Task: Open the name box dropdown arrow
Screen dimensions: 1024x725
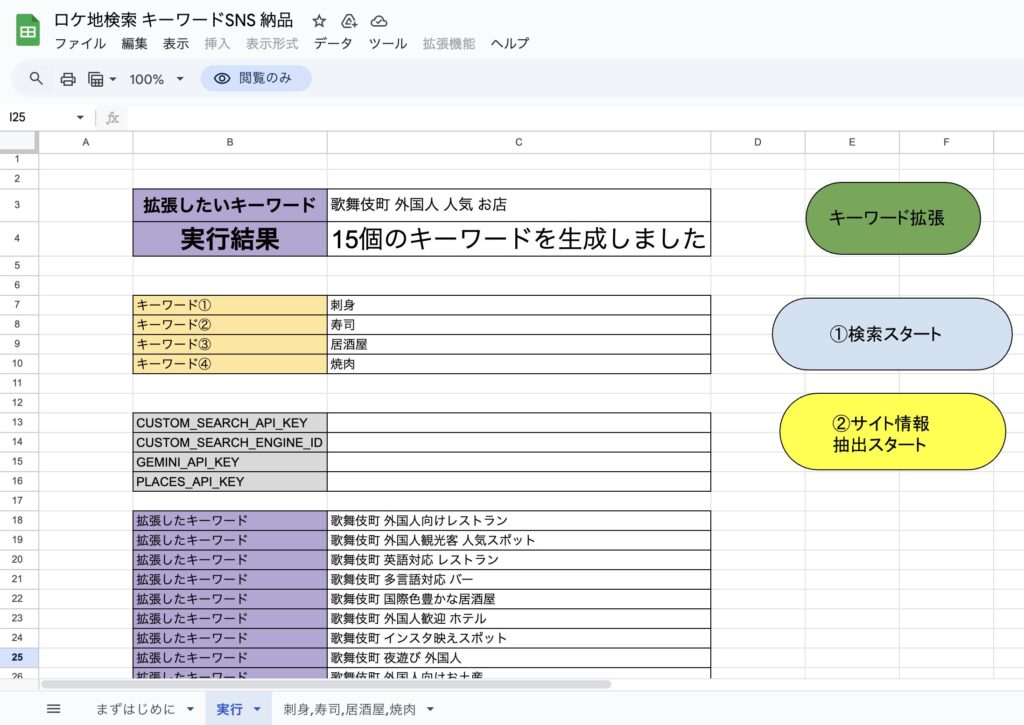Action: coord(80,118)
